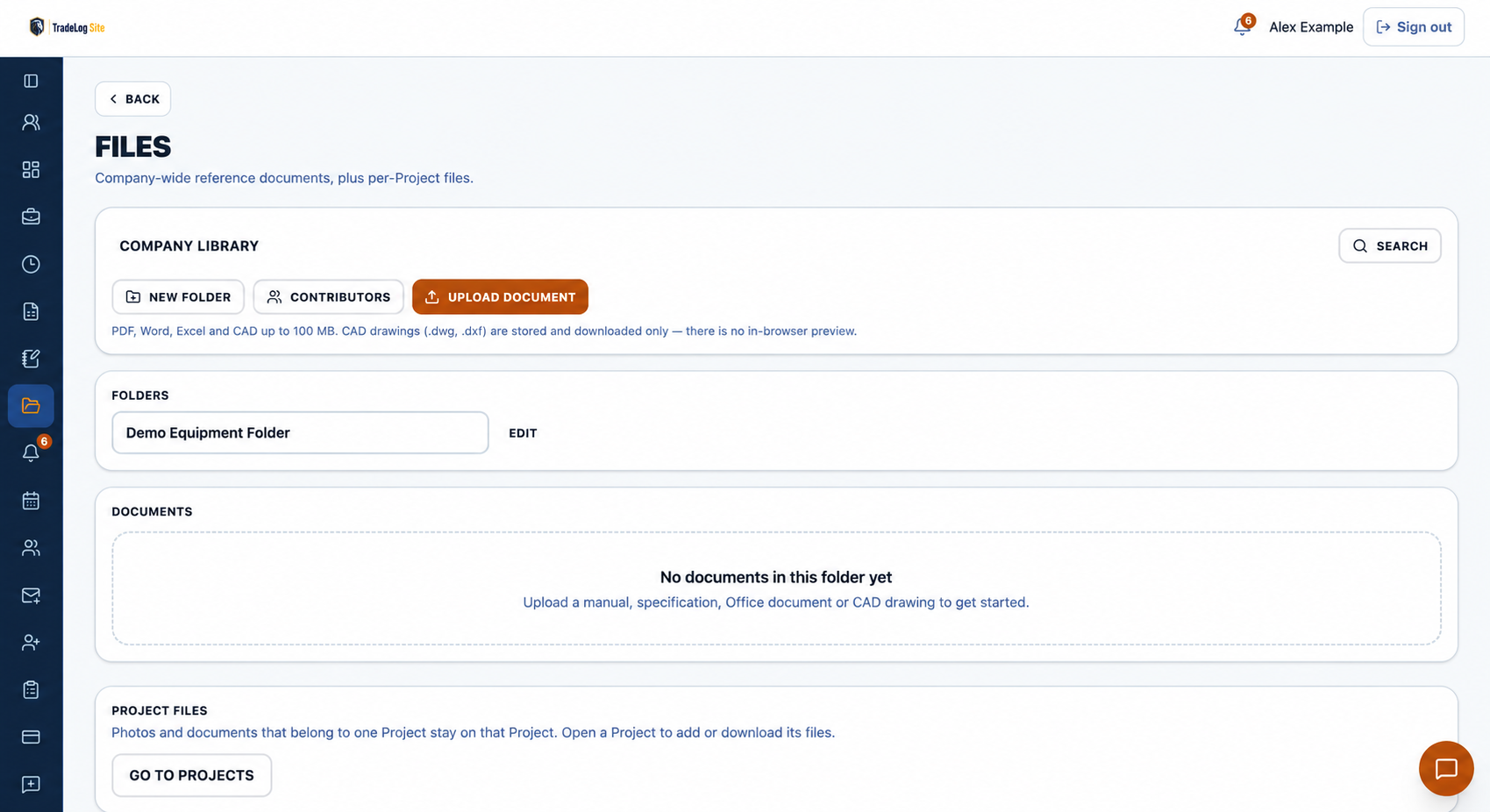The width and height of the screenshot is (1490, 812).
Task: Open the calendar icon in sidebar
Action: point(31,501)
